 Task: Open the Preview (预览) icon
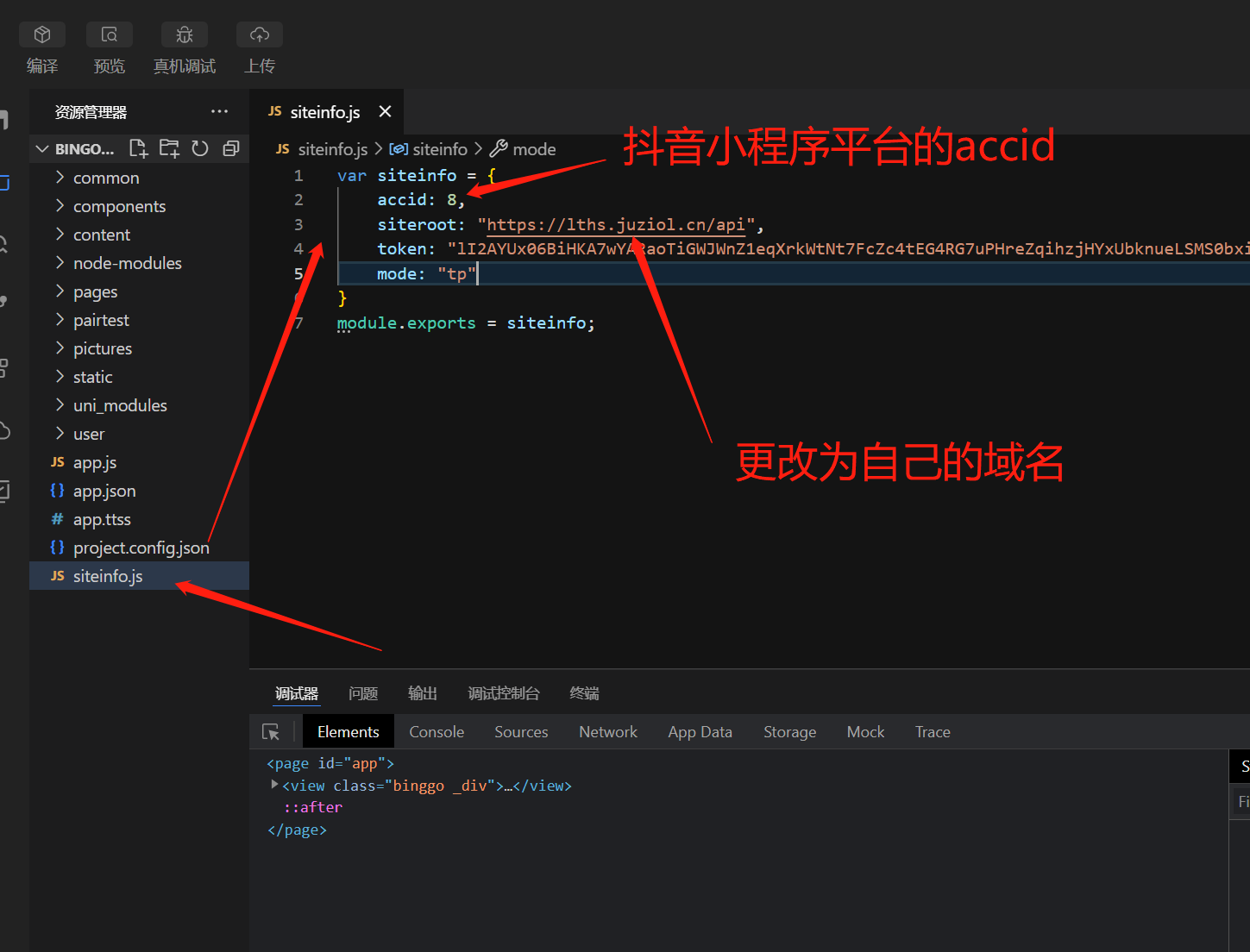coord(110,35)
